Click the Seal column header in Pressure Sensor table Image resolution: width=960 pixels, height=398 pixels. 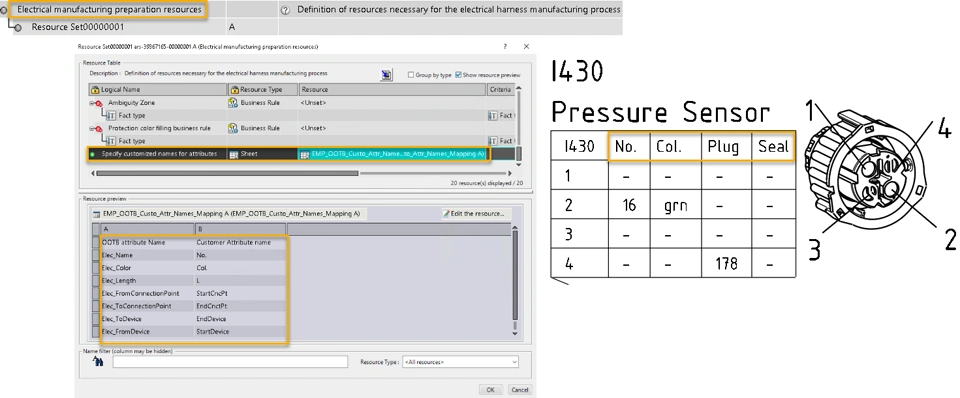pyautogui.click(x=773, y=146)
